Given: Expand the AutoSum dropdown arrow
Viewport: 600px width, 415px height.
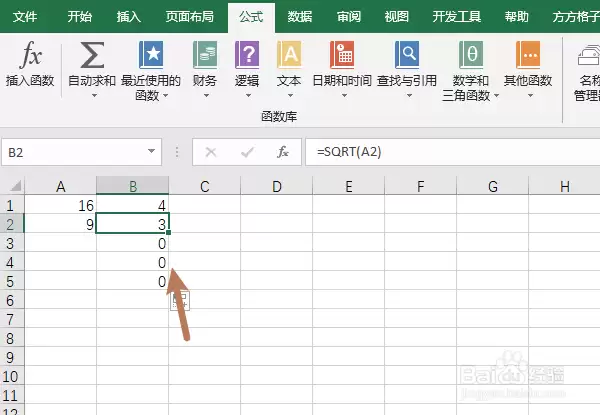Looking at the screenshot, I should [x=94, y=96].
